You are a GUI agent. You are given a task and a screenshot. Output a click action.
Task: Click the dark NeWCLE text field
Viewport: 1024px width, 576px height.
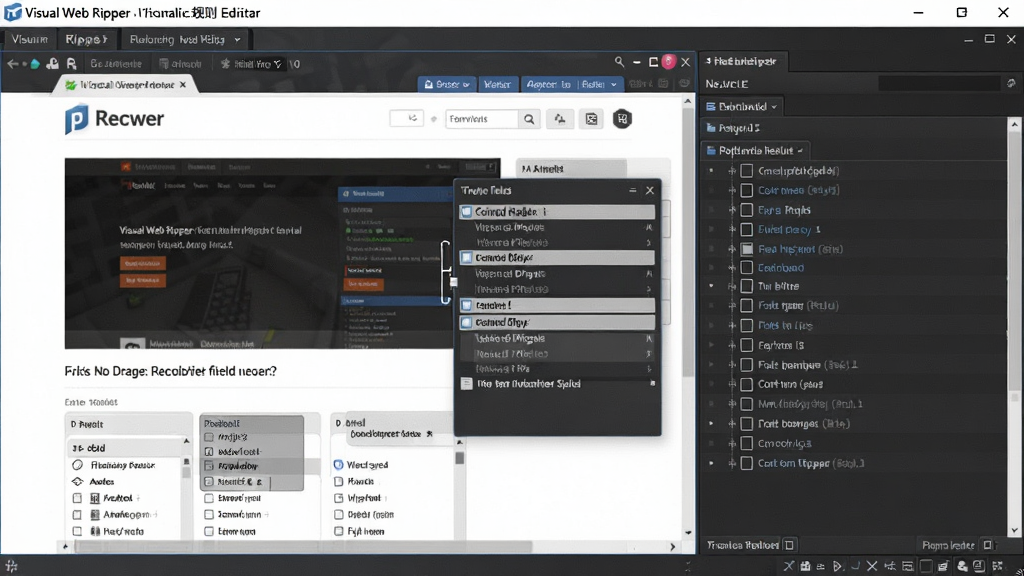pyautogui.click(x=939, y=84)
